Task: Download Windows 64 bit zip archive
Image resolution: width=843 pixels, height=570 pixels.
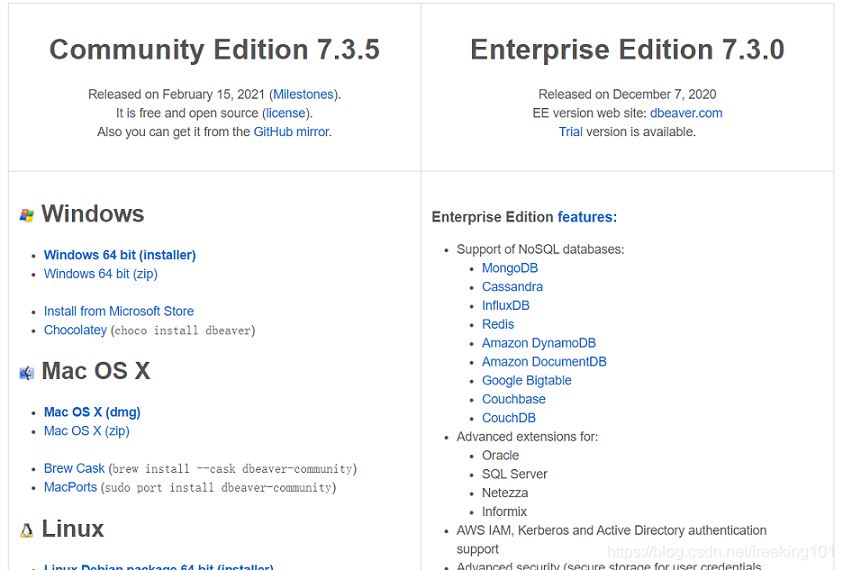Action: pos(101,274)
